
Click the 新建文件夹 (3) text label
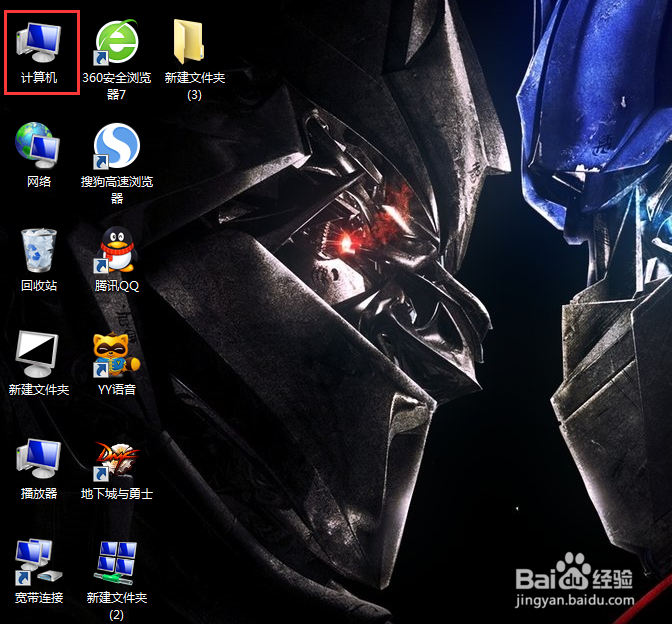click(195, 86)
